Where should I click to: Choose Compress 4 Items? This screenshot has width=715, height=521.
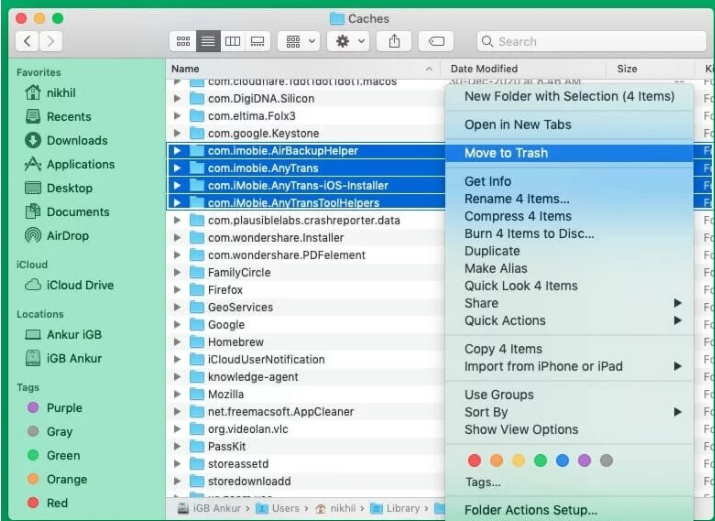[569, 216]
